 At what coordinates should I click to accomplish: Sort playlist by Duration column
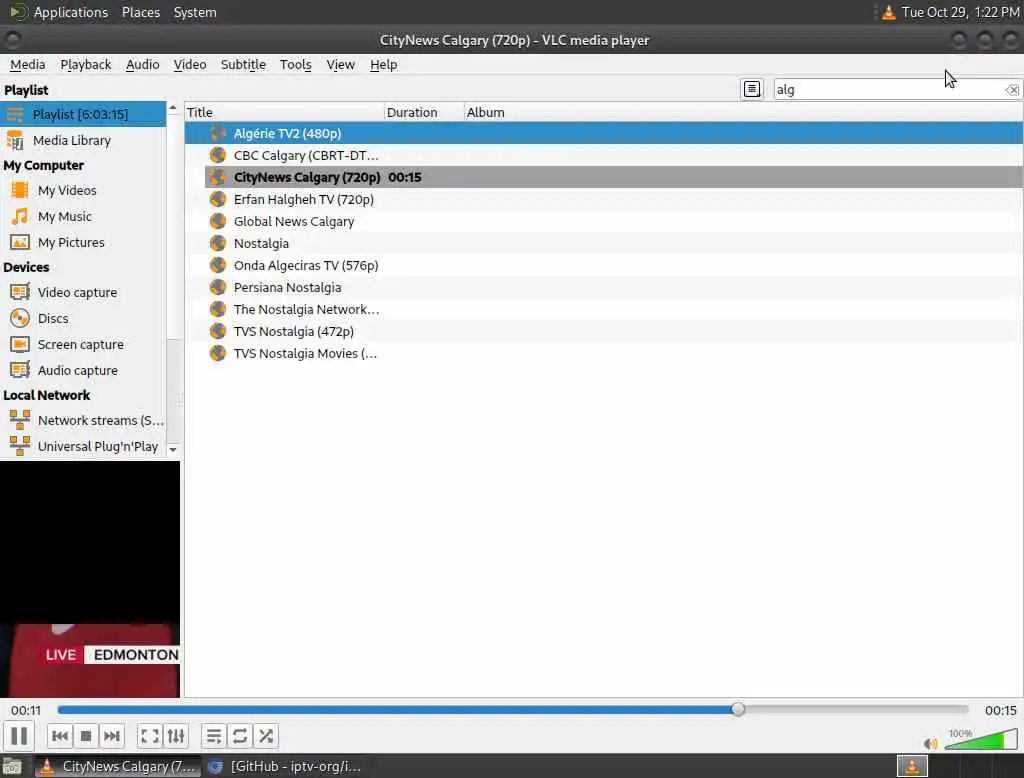424,112
